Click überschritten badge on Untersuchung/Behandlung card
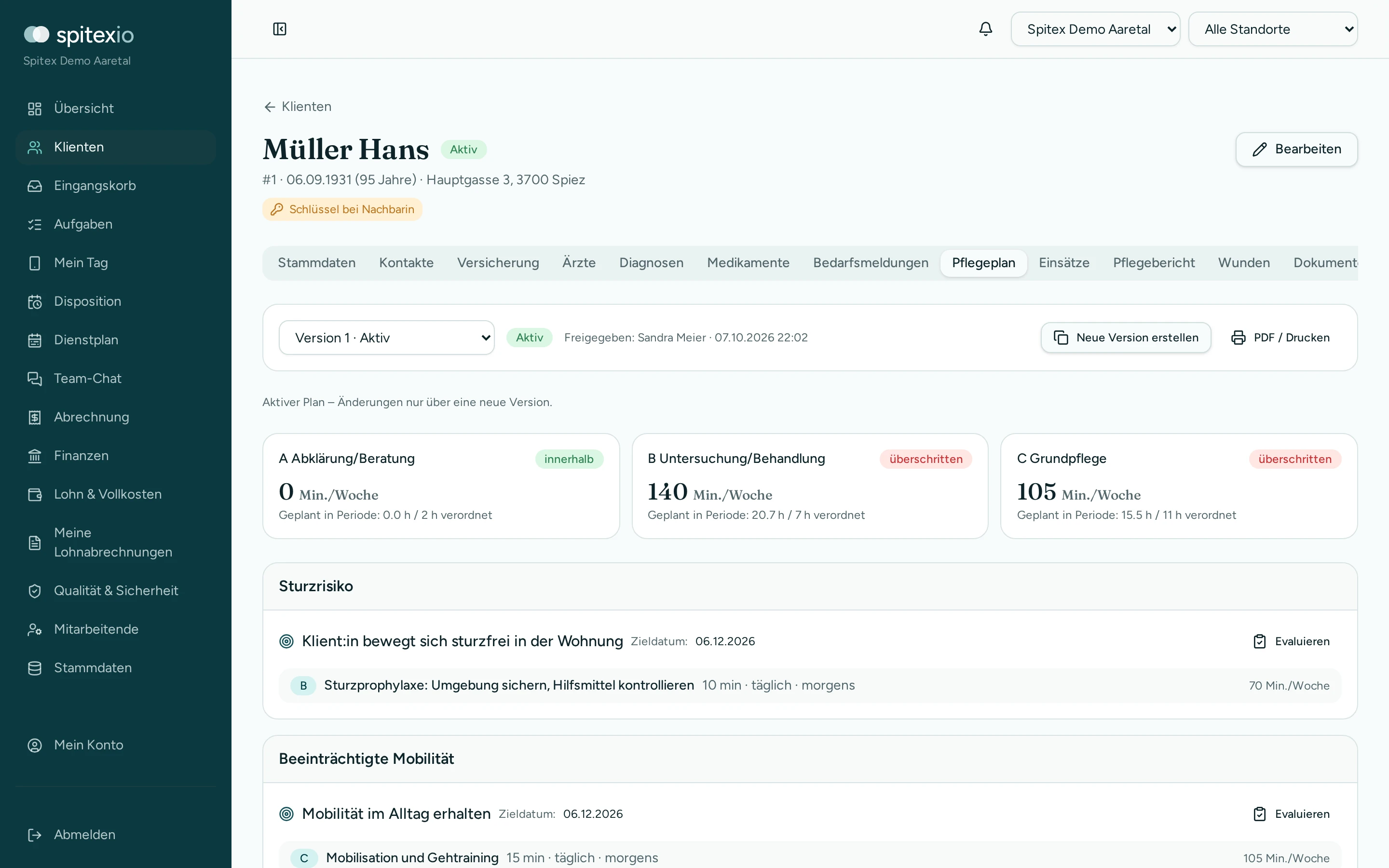Image resolution: width=1389 pixels, height=868 pixels. click(925, 459)
